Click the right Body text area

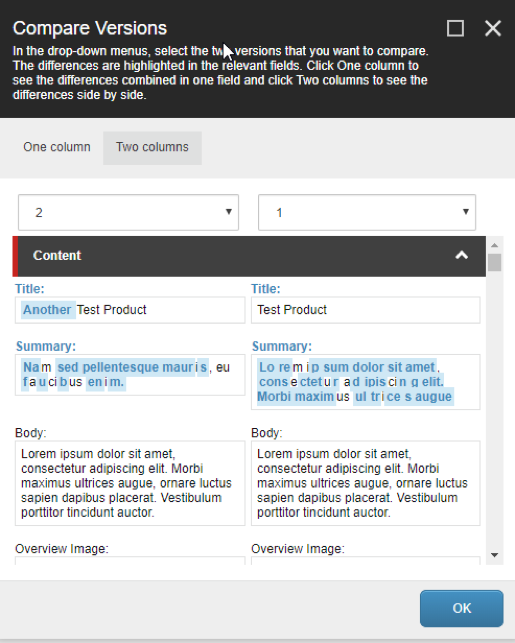[x=365, y=483]
